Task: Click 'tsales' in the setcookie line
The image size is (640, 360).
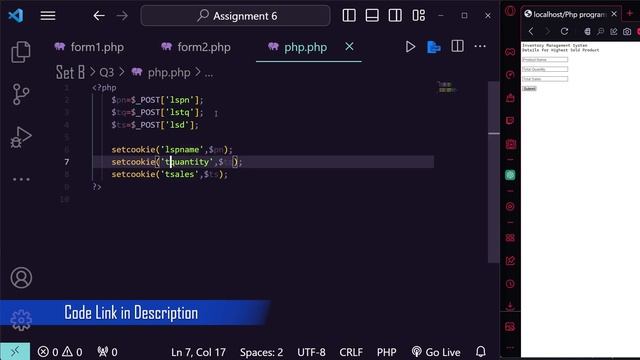Action: point(179,174)
